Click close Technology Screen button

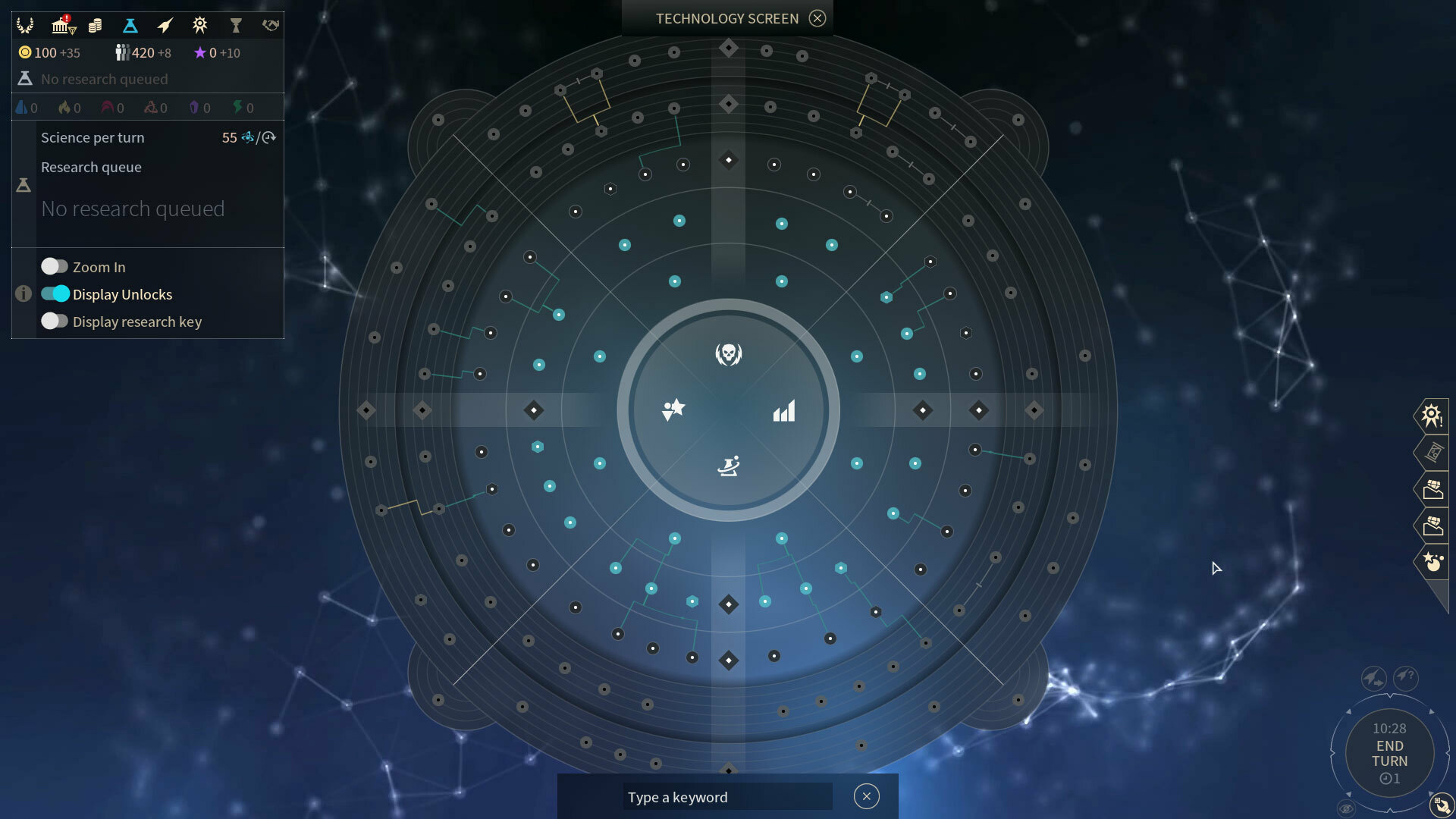pyautogui.click(x=818, y=18)
